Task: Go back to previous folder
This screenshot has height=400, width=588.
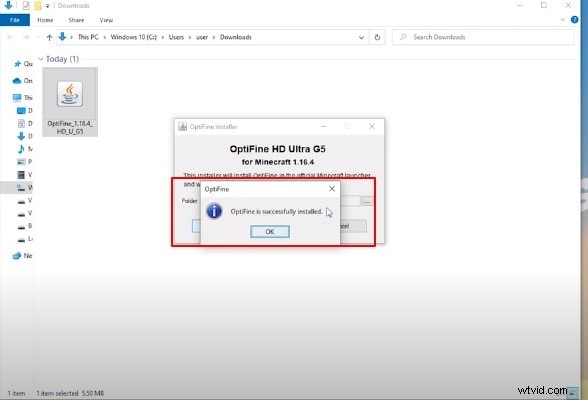Action: 10,37
